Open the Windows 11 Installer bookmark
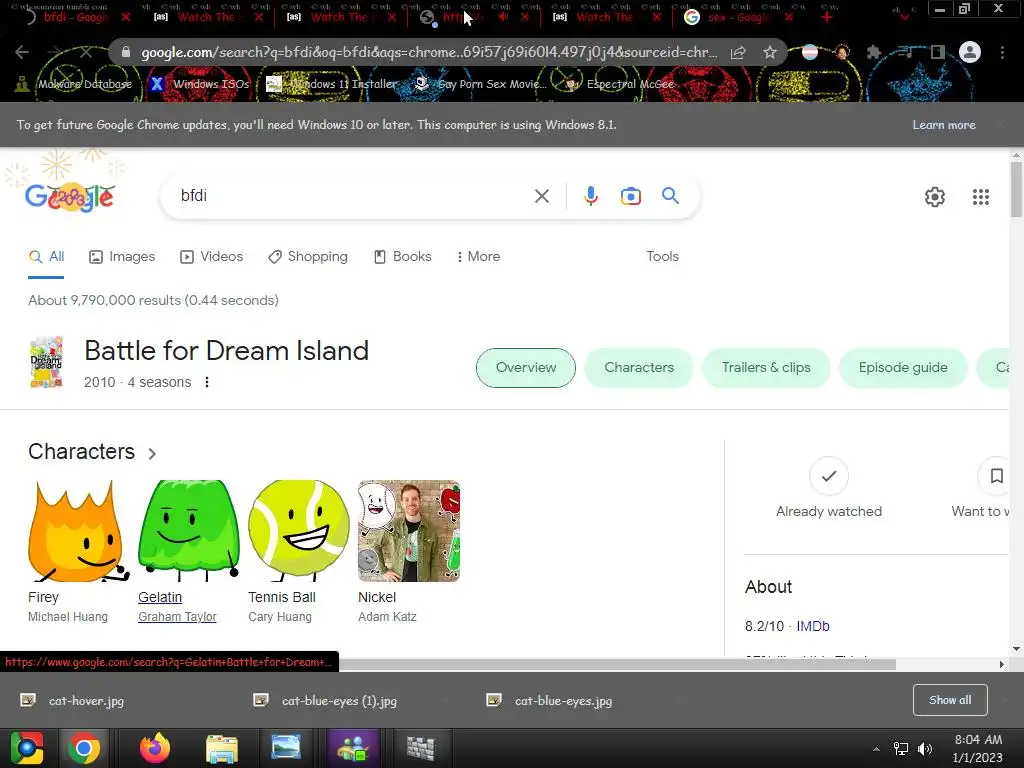 pyautogui.click(x=332, y=84)
